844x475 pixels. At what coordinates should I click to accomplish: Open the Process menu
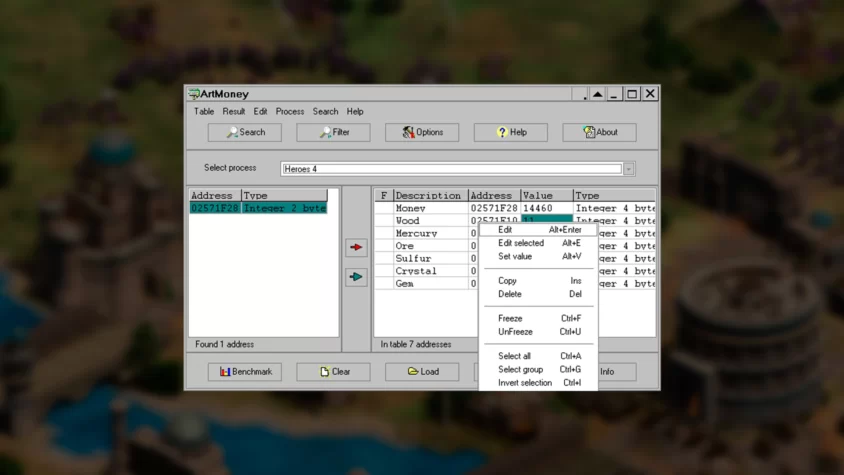(x=290, y=111)
